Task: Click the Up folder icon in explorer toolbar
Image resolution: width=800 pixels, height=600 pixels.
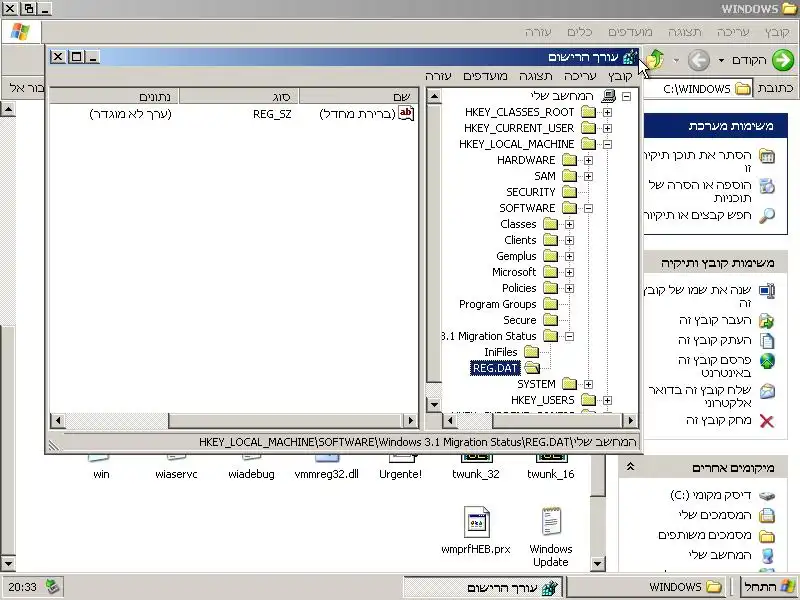Action: coord(655,60)
